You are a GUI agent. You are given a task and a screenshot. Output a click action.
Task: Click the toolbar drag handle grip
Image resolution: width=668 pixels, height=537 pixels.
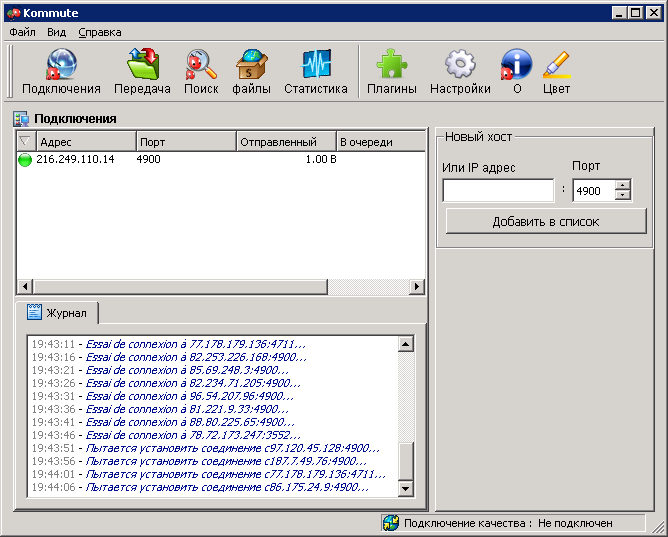pyautogui.click(x=10, y=71)
